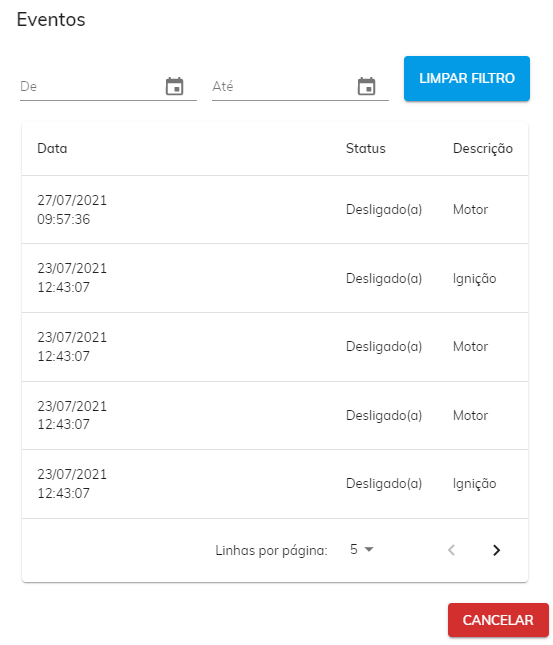Go to next page of events
553x645 pixels.
click(x=496, y=550)
